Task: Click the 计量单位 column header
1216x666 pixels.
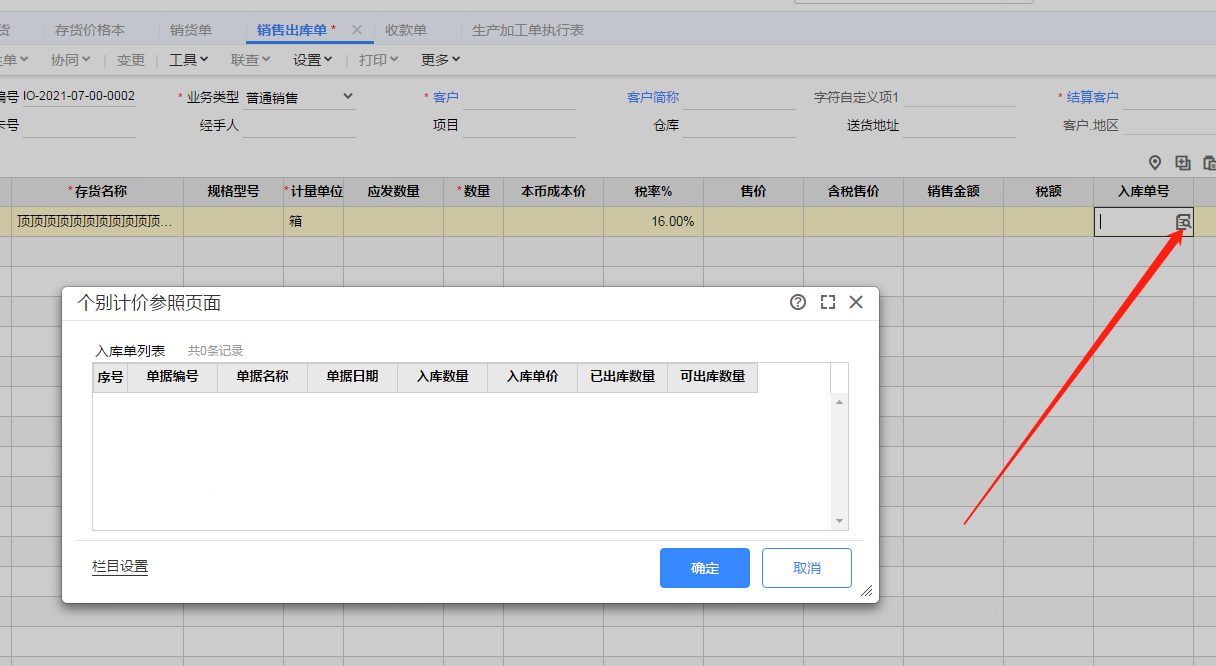Action: (x=313, y=192)
